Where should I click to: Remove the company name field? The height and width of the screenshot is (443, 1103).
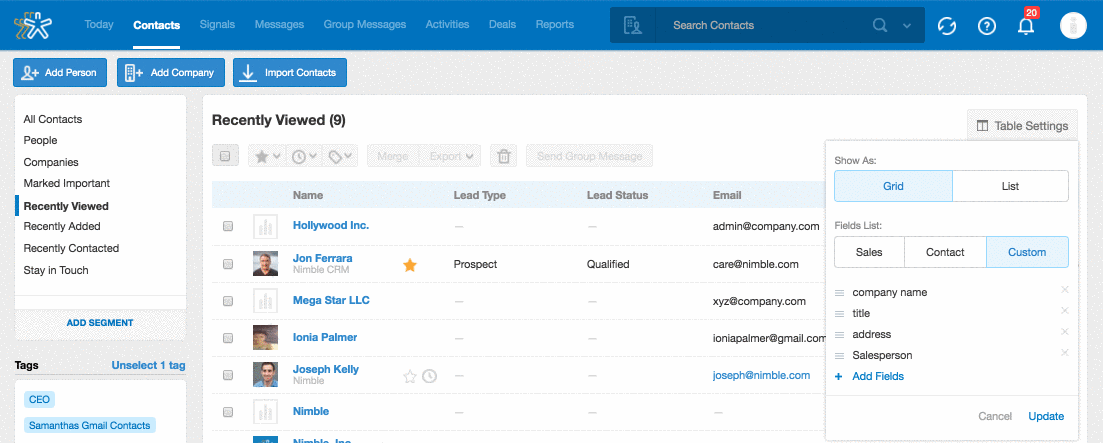pyautogui.click(x=1064, y=291)
